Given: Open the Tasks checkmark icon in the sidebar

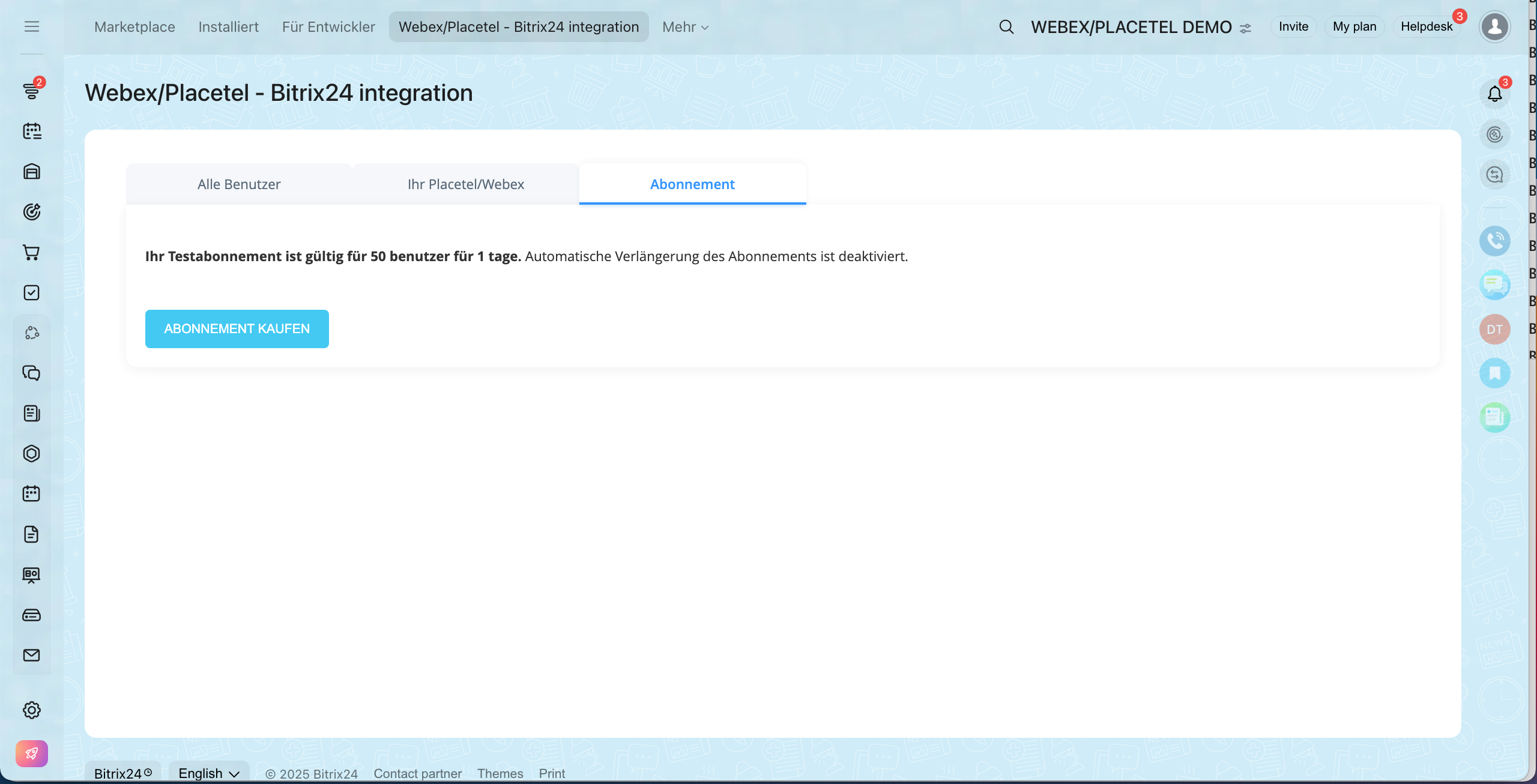Looking at the screenshot, I should (x=31, y=292).
